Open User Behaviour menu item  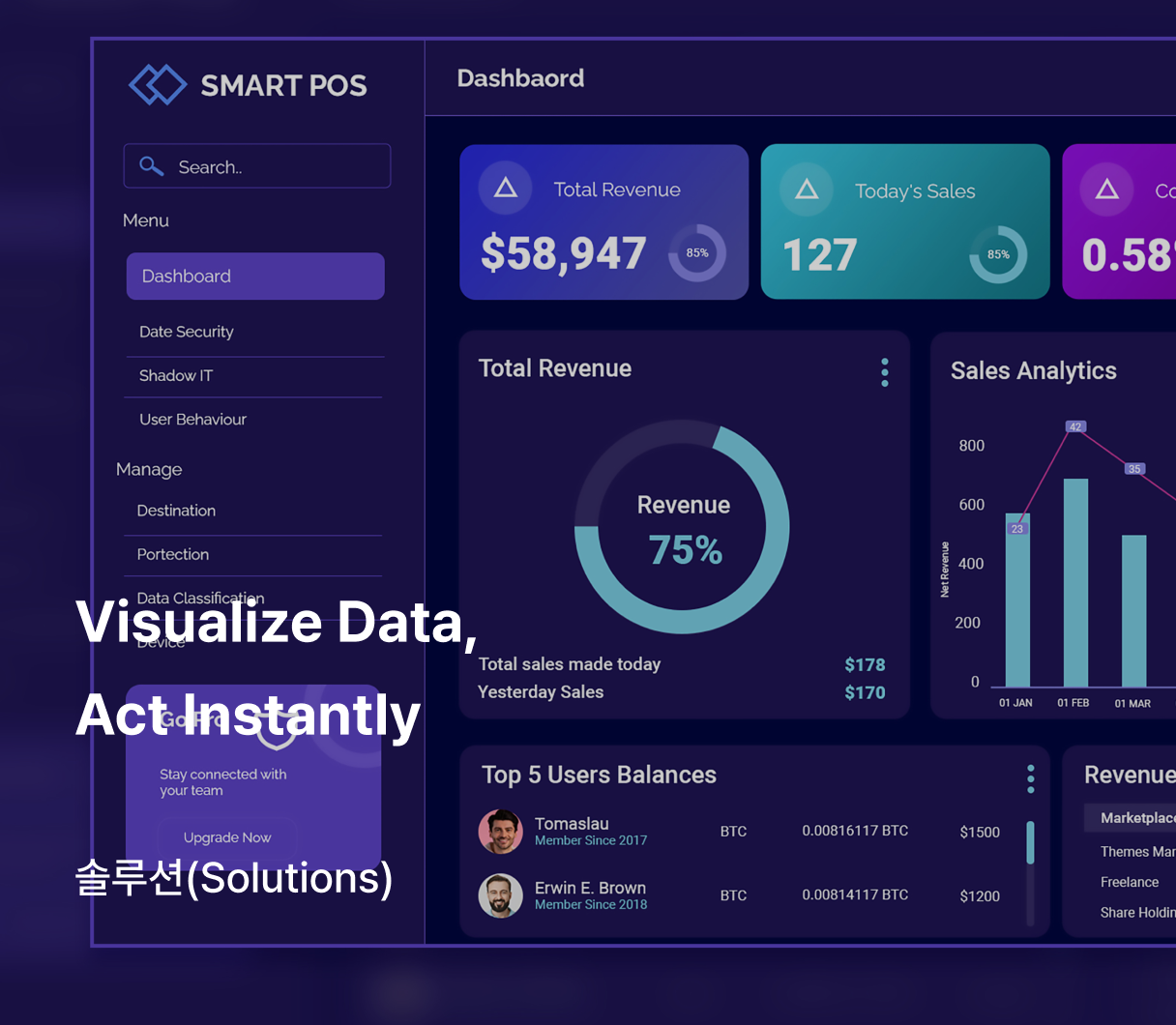point(192,419)
